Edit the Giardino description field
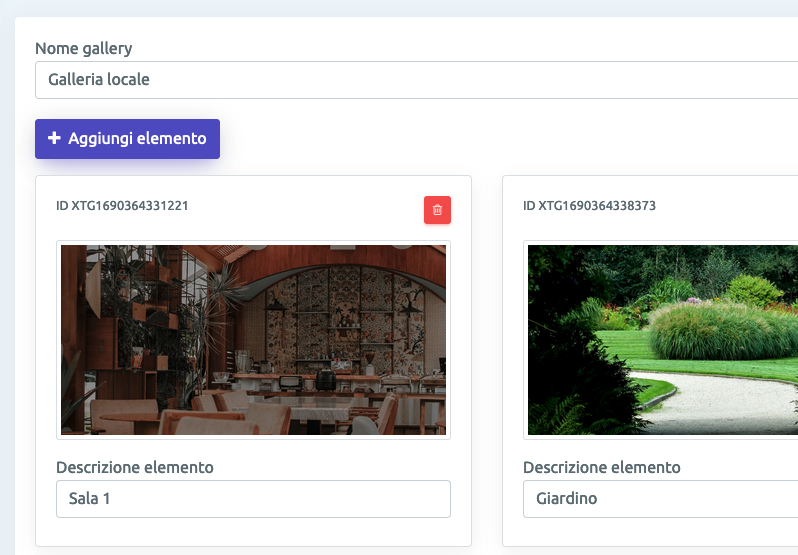The image size is (798, 555). tap(661, 499)
